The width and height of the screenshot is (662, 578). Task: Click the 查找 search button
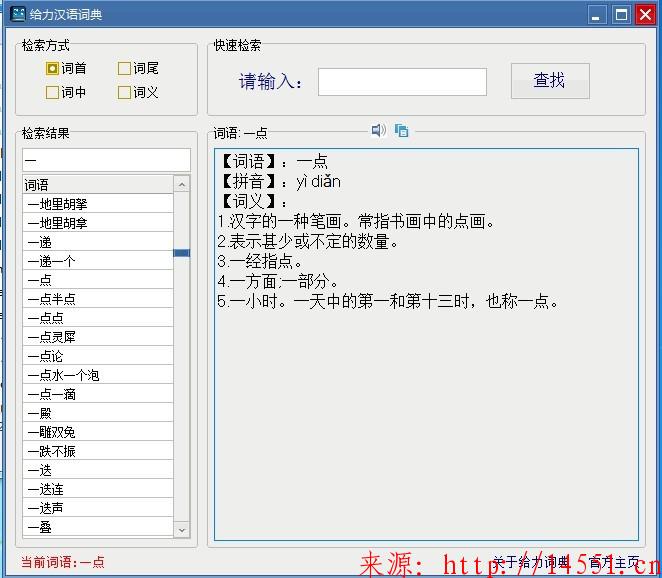coord(549,81)
